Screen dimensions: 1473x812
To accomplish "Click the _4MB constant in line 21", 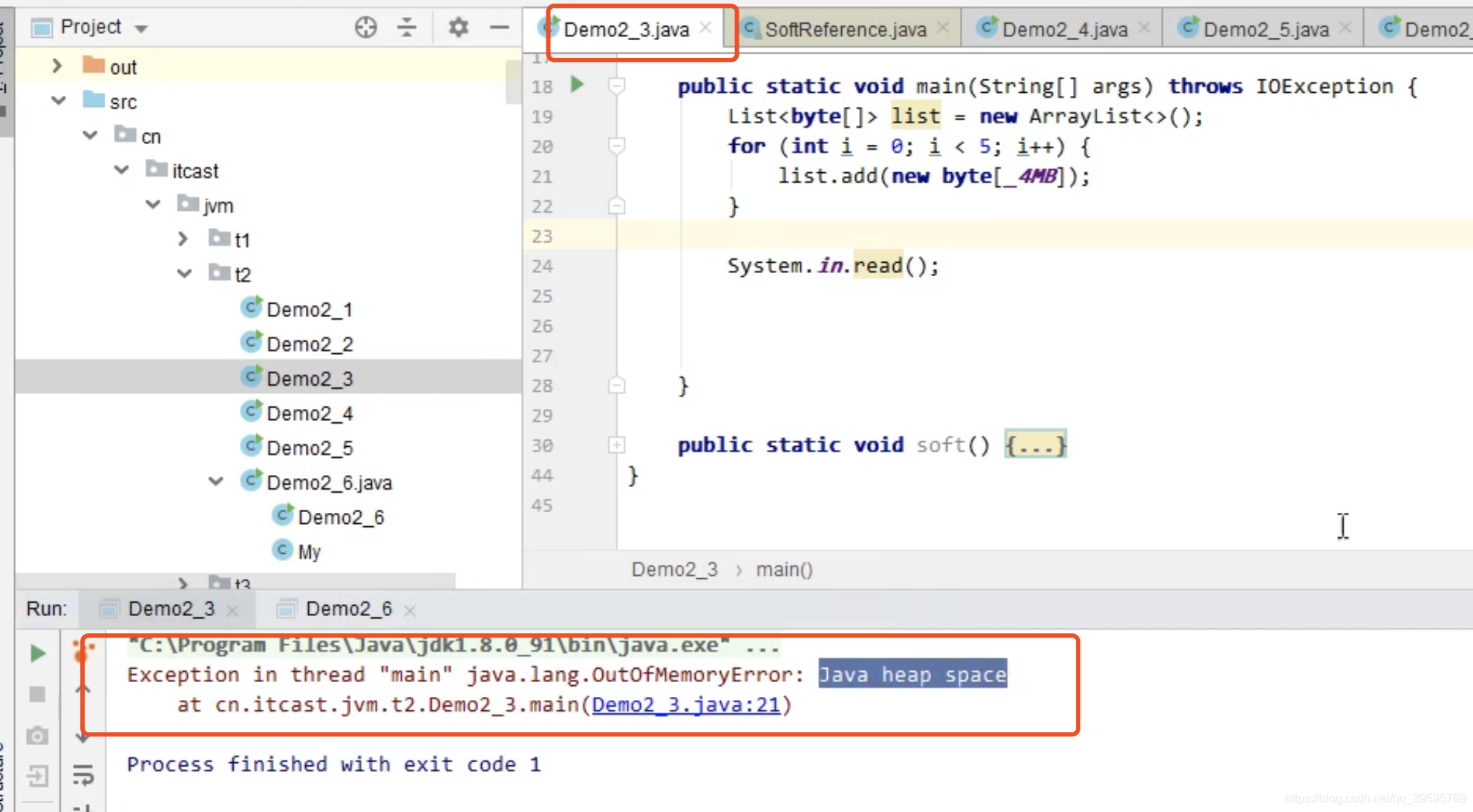I will (x=1031, y=177).
